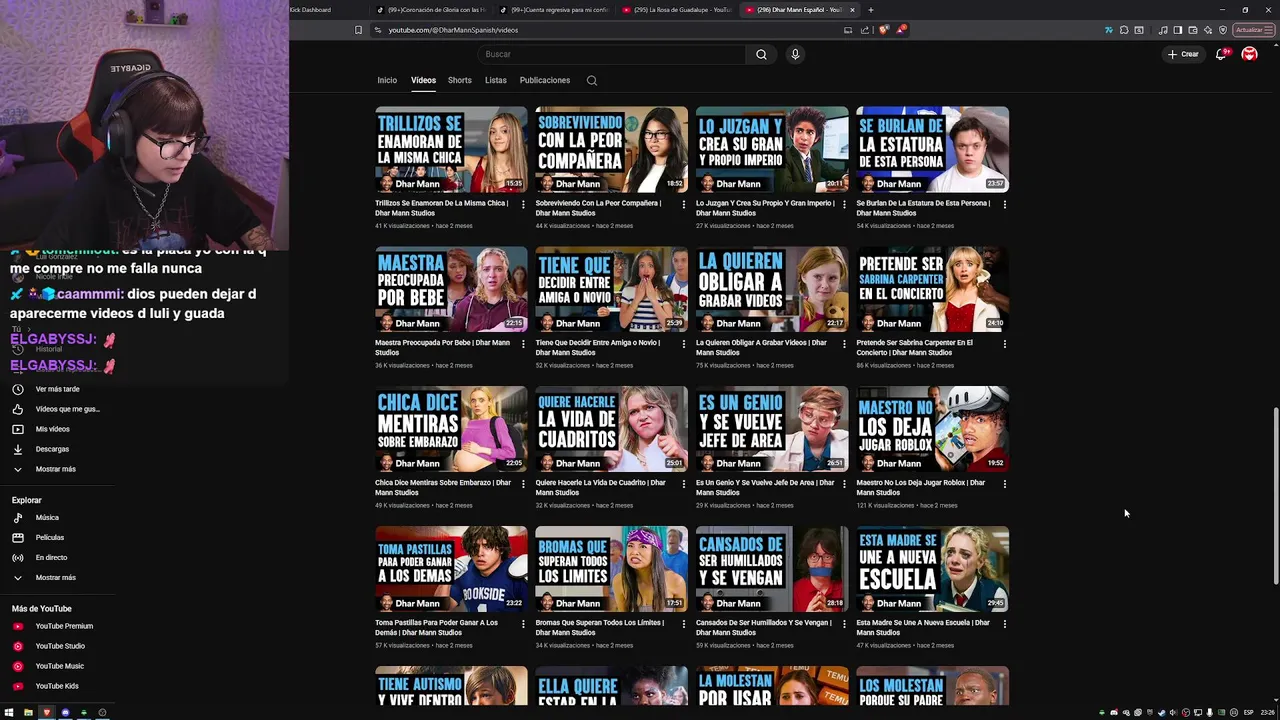Viewport: 1280px width, 720px height.
Task: Click the browser address bar URL
Action: pos(453,30)
